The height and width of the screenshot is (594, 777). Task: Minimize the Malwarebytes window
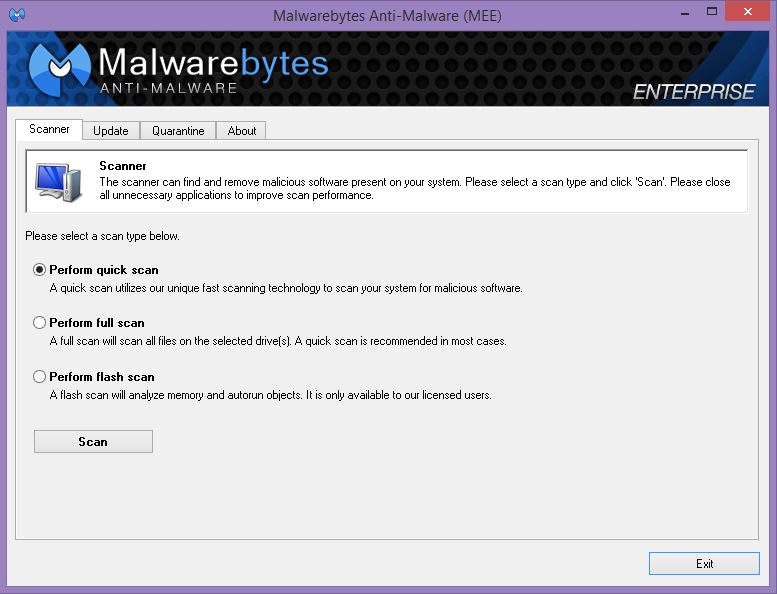tap(688, 14)
